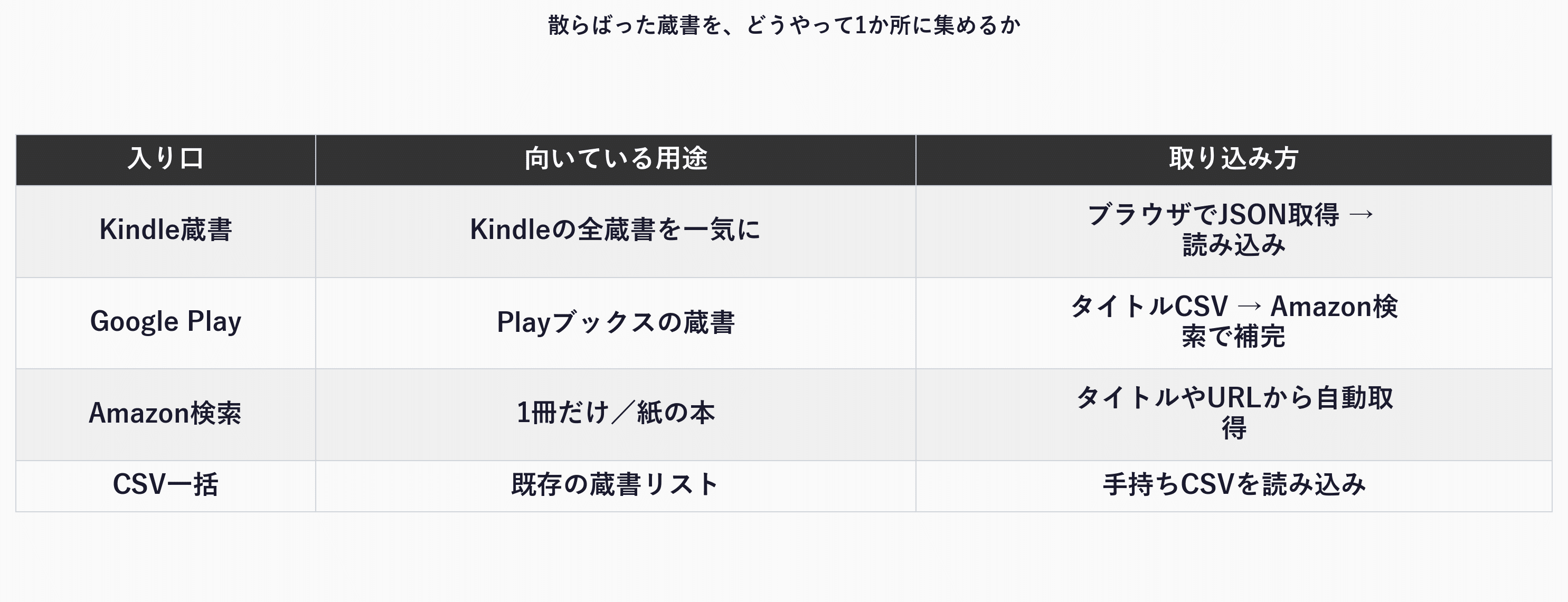Screen dimensions: 1568x602
Task: Click the タイトルCSV → Amazon検索で補完 cell
Action: (1234, 323)
